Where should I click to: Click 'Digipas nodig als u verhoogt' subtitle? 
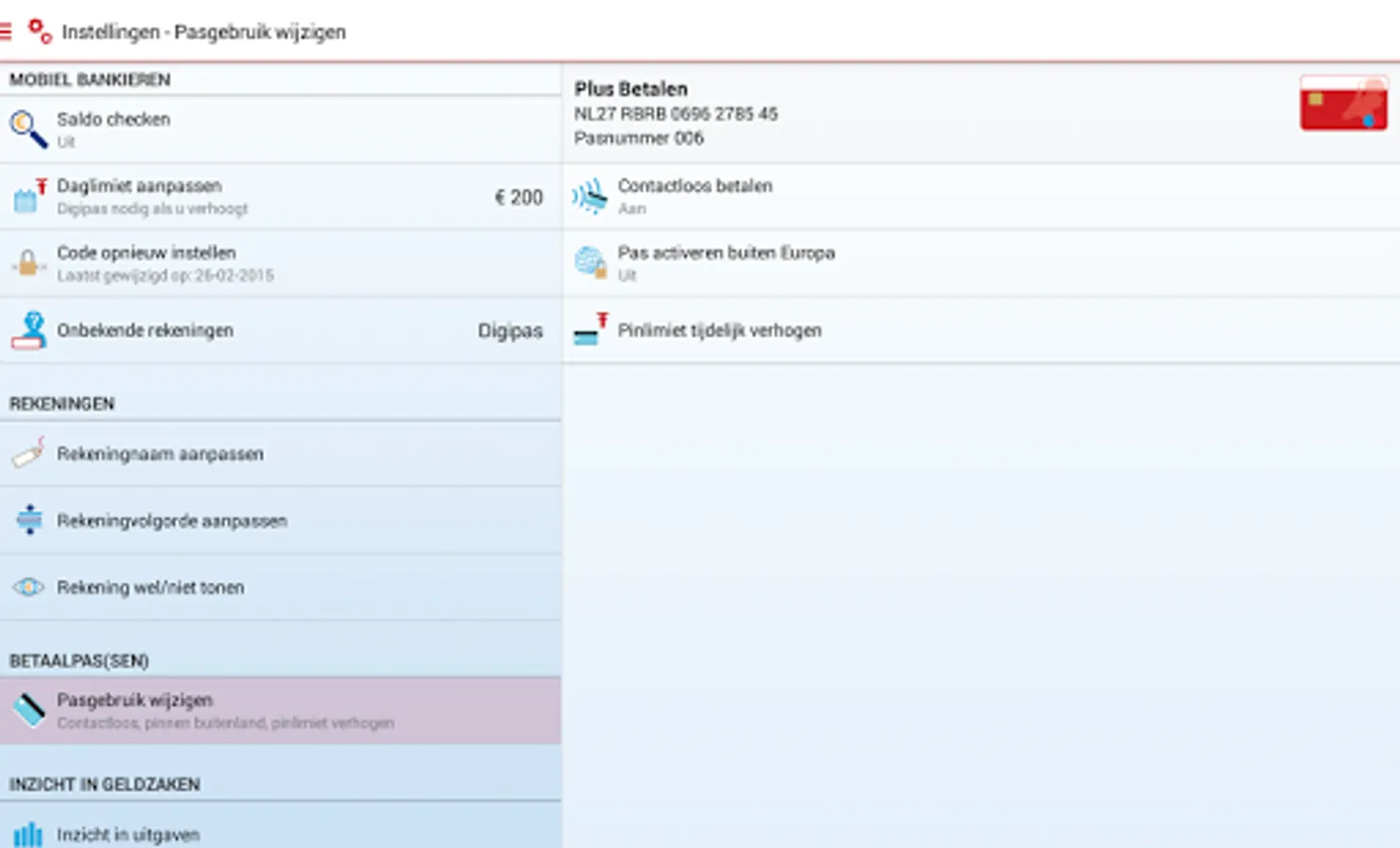pyautogui.click(x=152, y=209)
